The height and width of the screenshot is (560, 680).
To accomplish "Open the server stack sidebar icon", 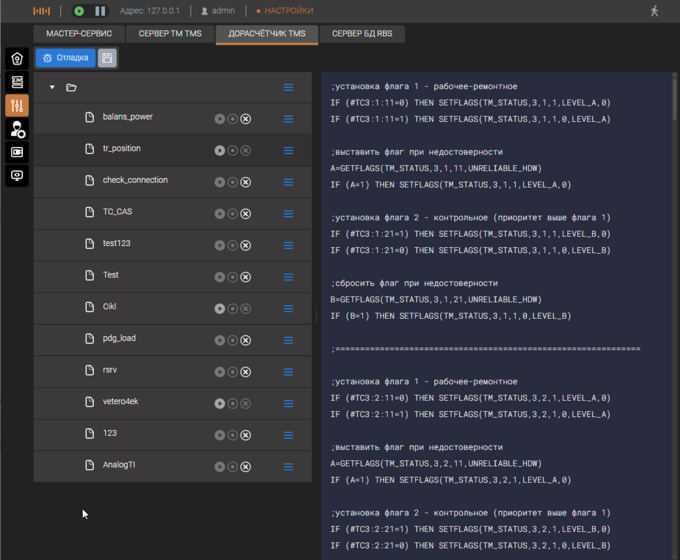I will (x=17, y=82).
